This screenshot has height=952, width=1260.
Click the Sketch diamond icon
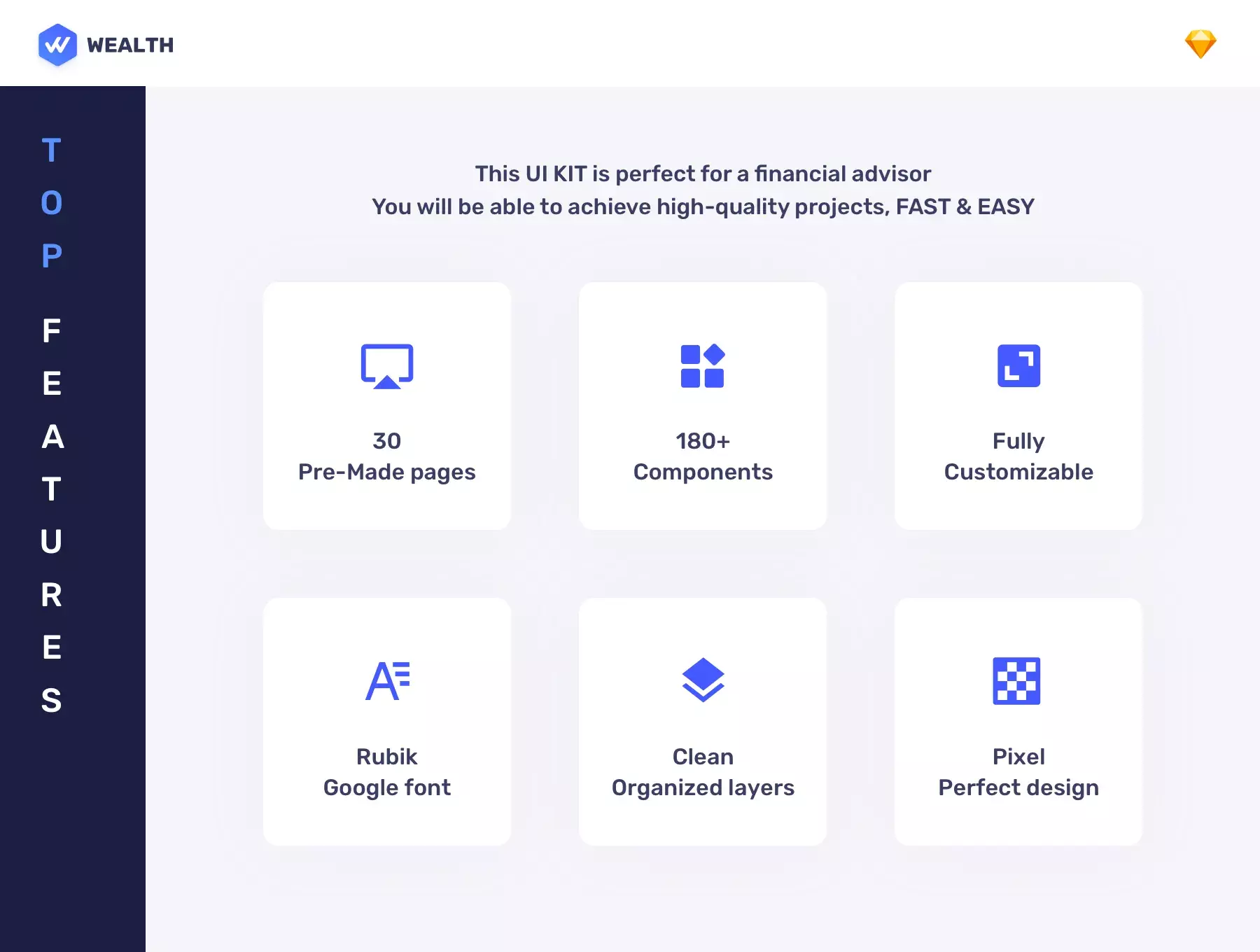[x=1200, y=44]
